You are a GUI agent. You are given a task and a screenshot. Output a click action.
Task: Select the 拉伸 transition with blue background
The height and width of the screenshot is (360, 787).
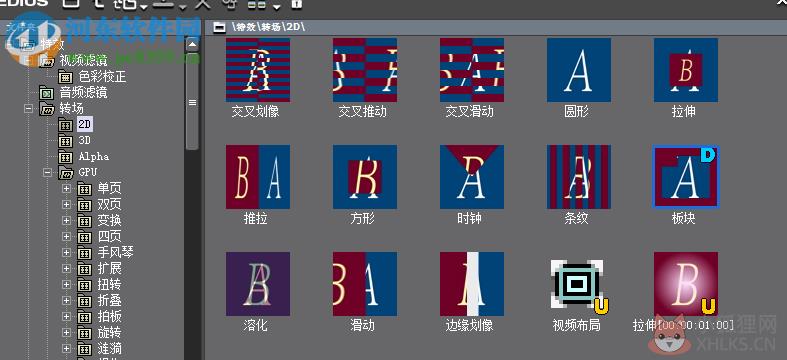[686, 70]
